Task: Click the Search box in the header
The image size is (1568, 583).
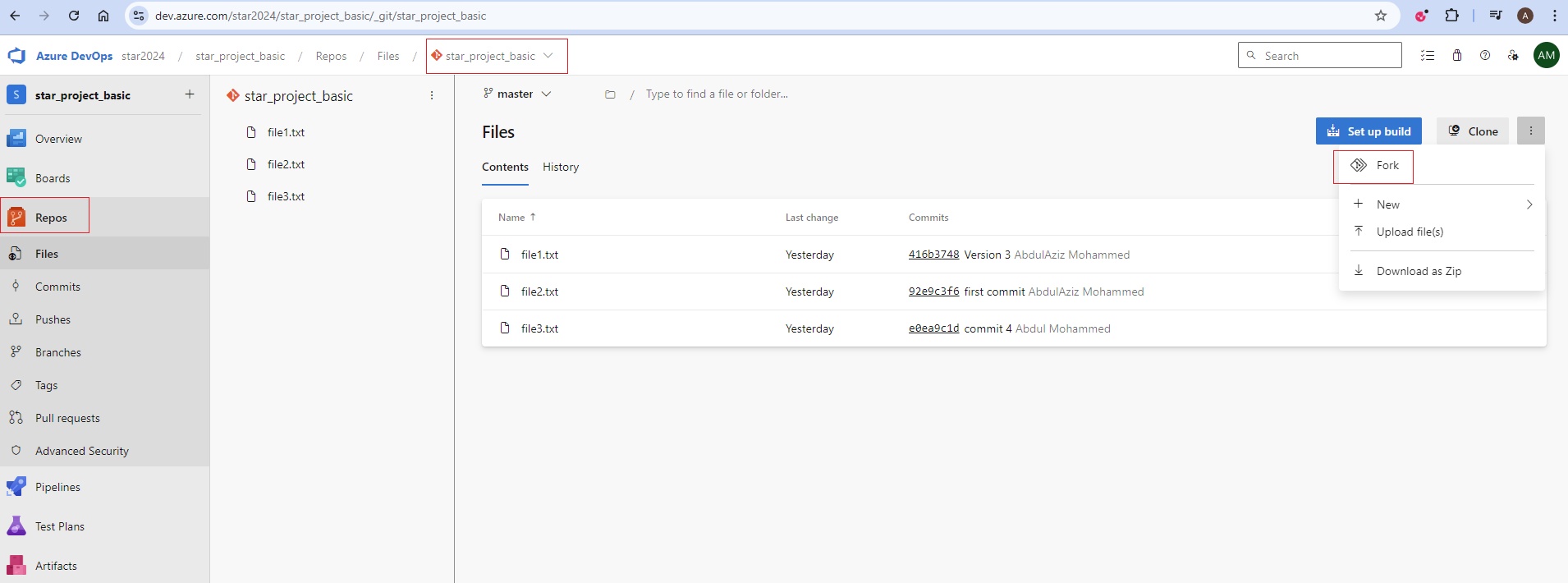Action: pos(1319,56)
